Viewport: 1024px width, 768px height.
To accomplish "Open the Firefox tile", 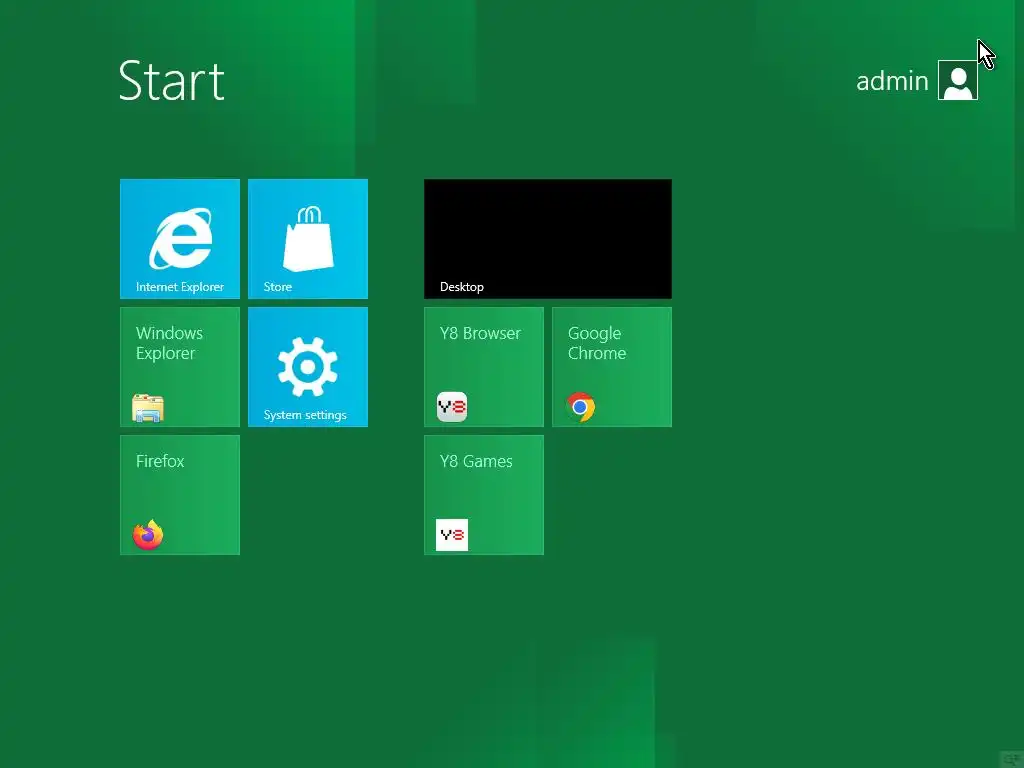I will coord(180,495).
